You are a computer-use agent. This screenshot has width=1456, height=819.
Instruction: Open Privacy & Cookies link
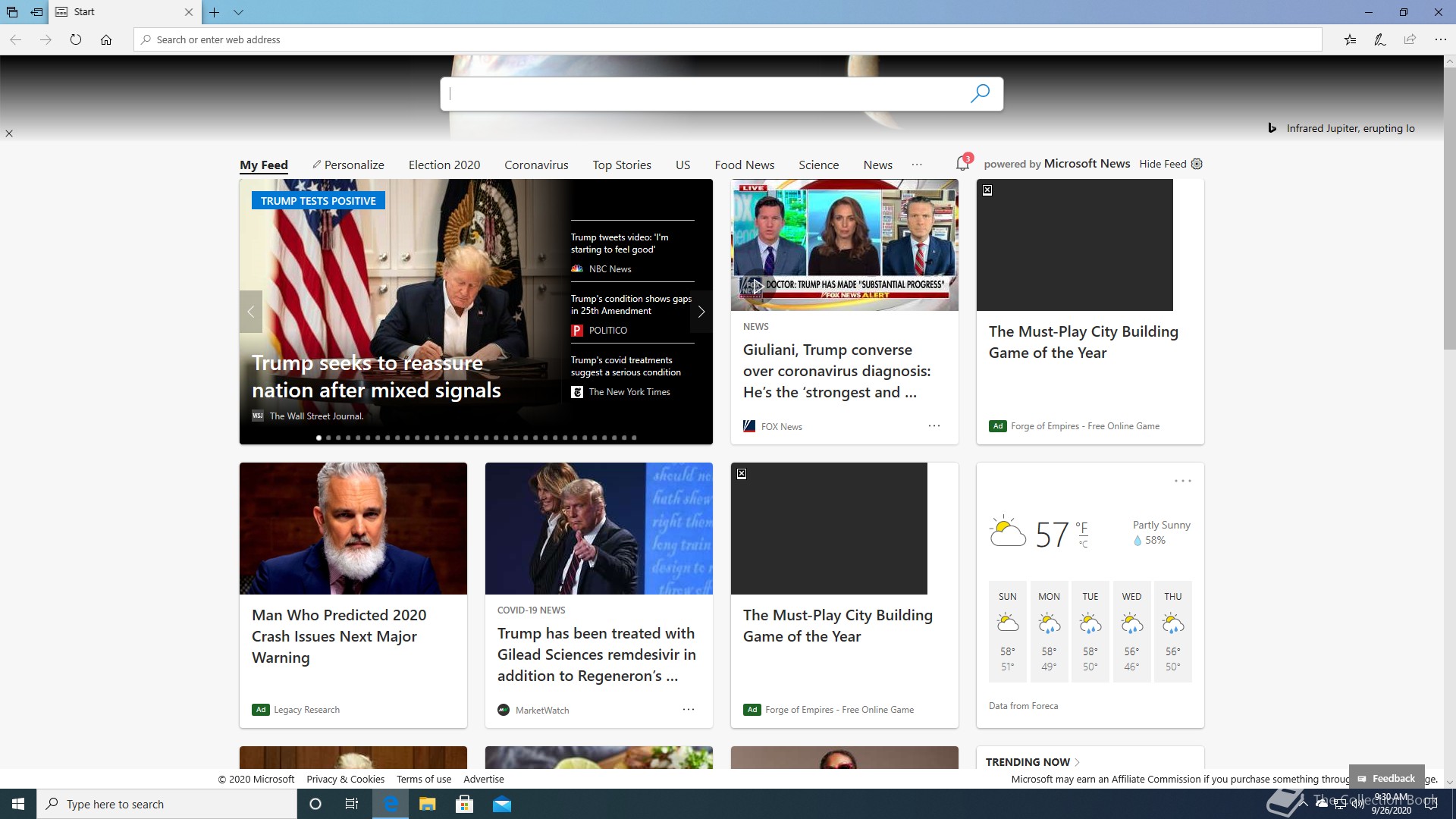point(346,779)
